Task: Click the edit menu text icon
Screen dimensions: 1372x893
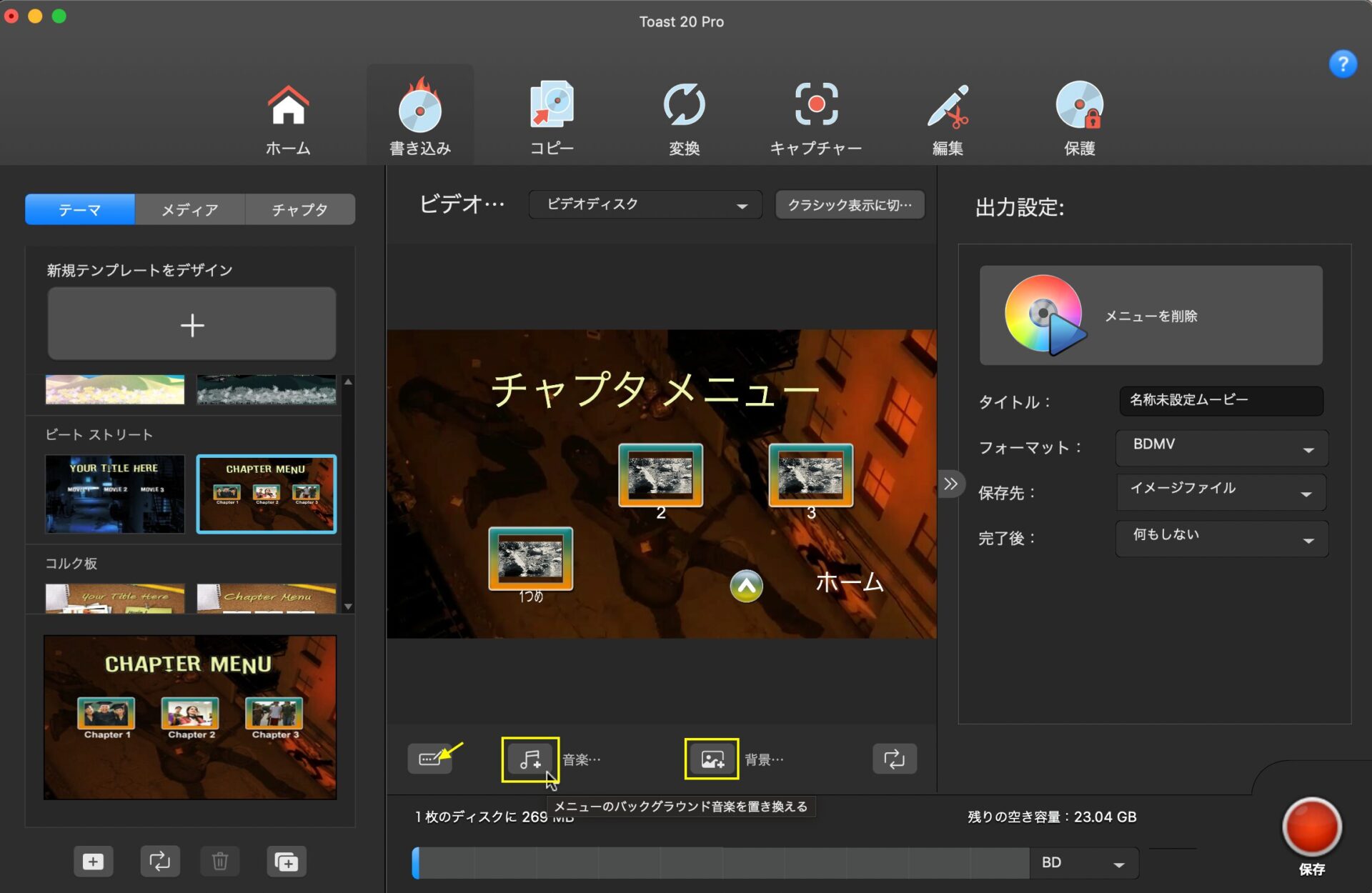Action: point(429,759)
